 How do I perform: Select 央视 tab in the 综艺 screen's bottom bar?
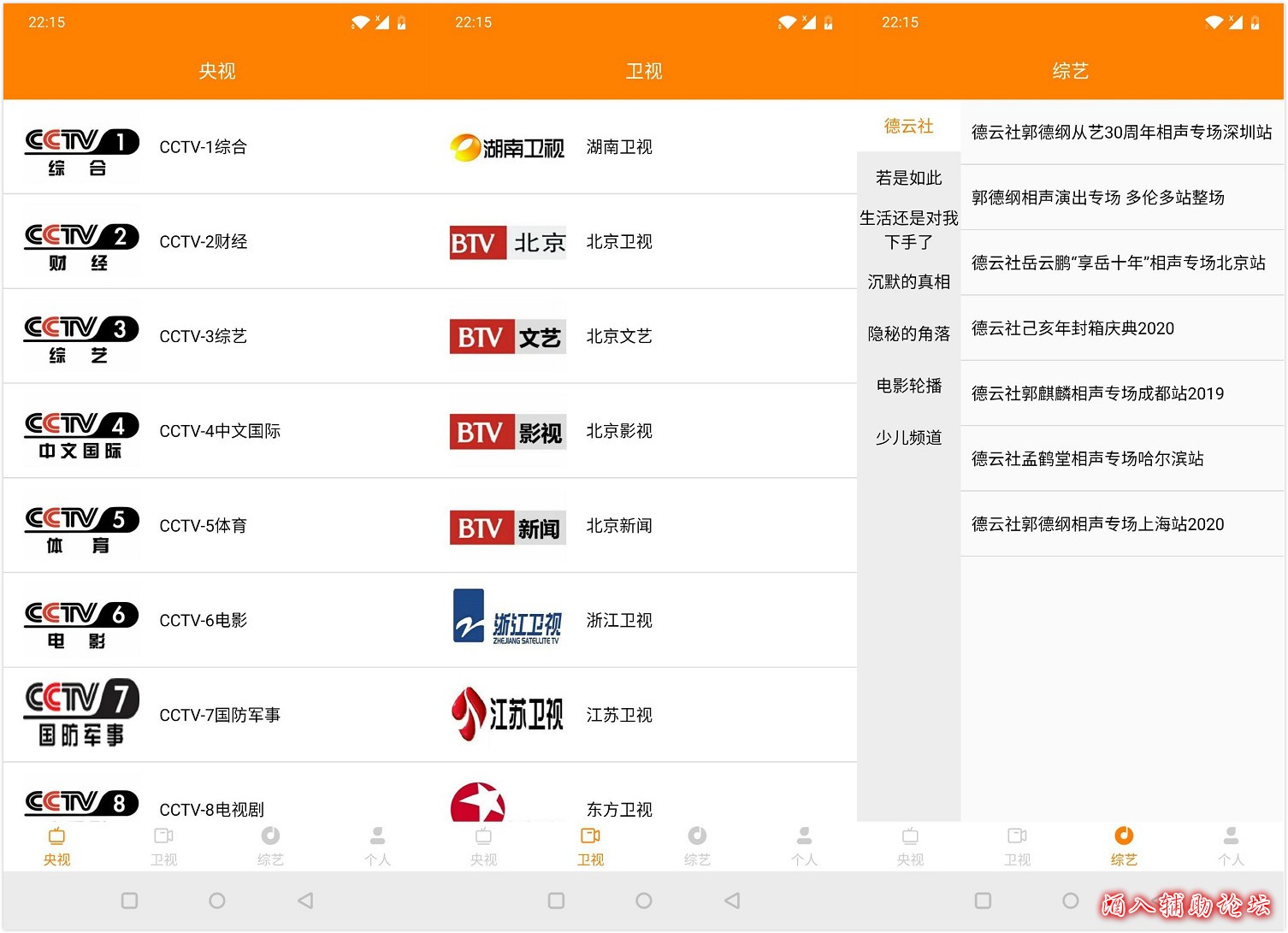click(910, 847)
